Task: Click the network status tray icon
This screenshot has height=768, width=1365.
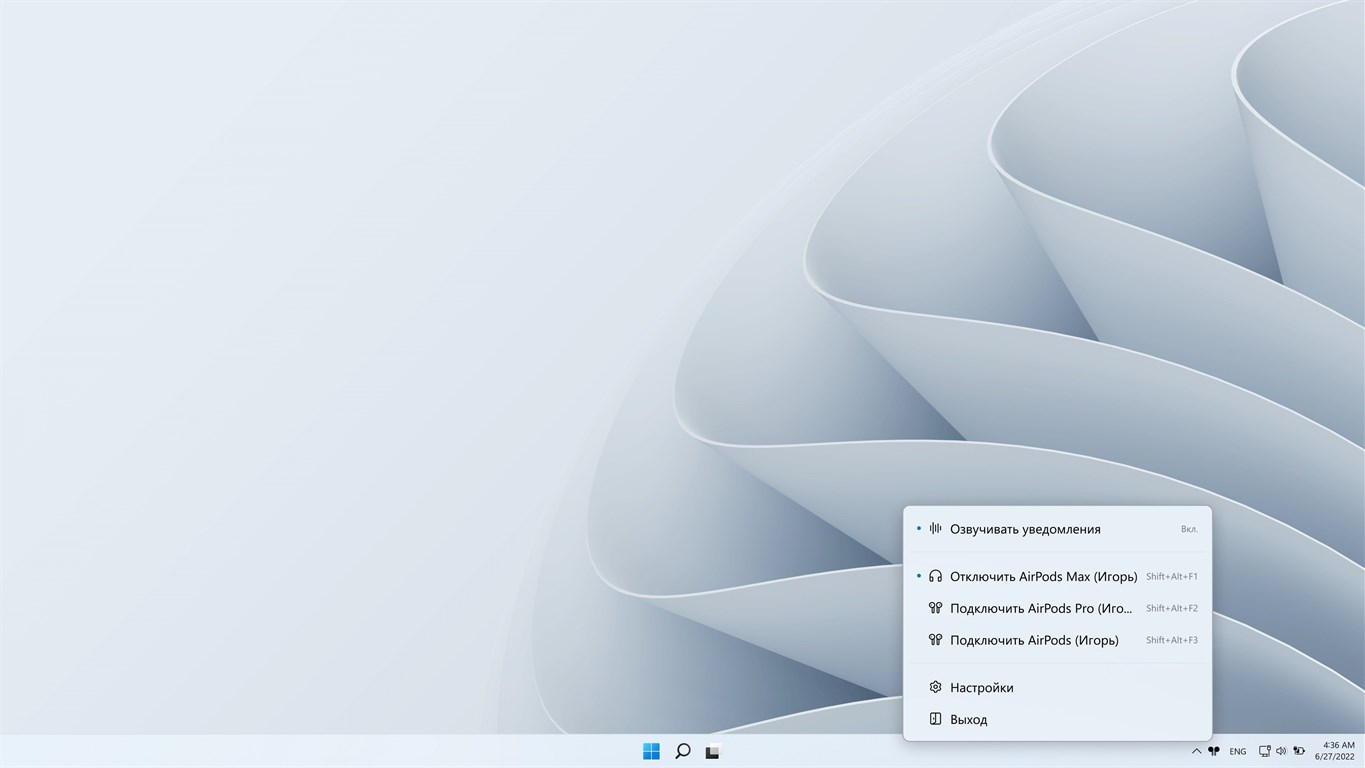Action: tap(1264, 751)
